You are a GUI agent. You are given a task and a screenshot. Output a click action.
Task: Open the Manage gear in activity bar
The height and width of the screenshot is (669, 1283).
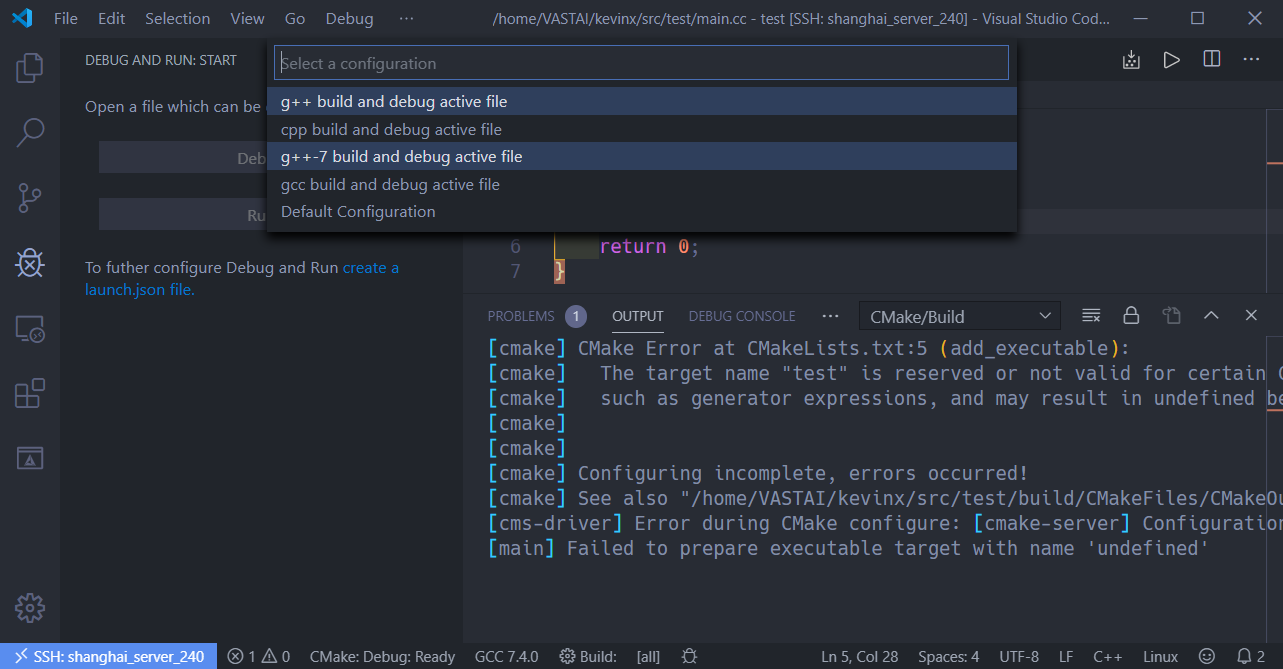30,607
